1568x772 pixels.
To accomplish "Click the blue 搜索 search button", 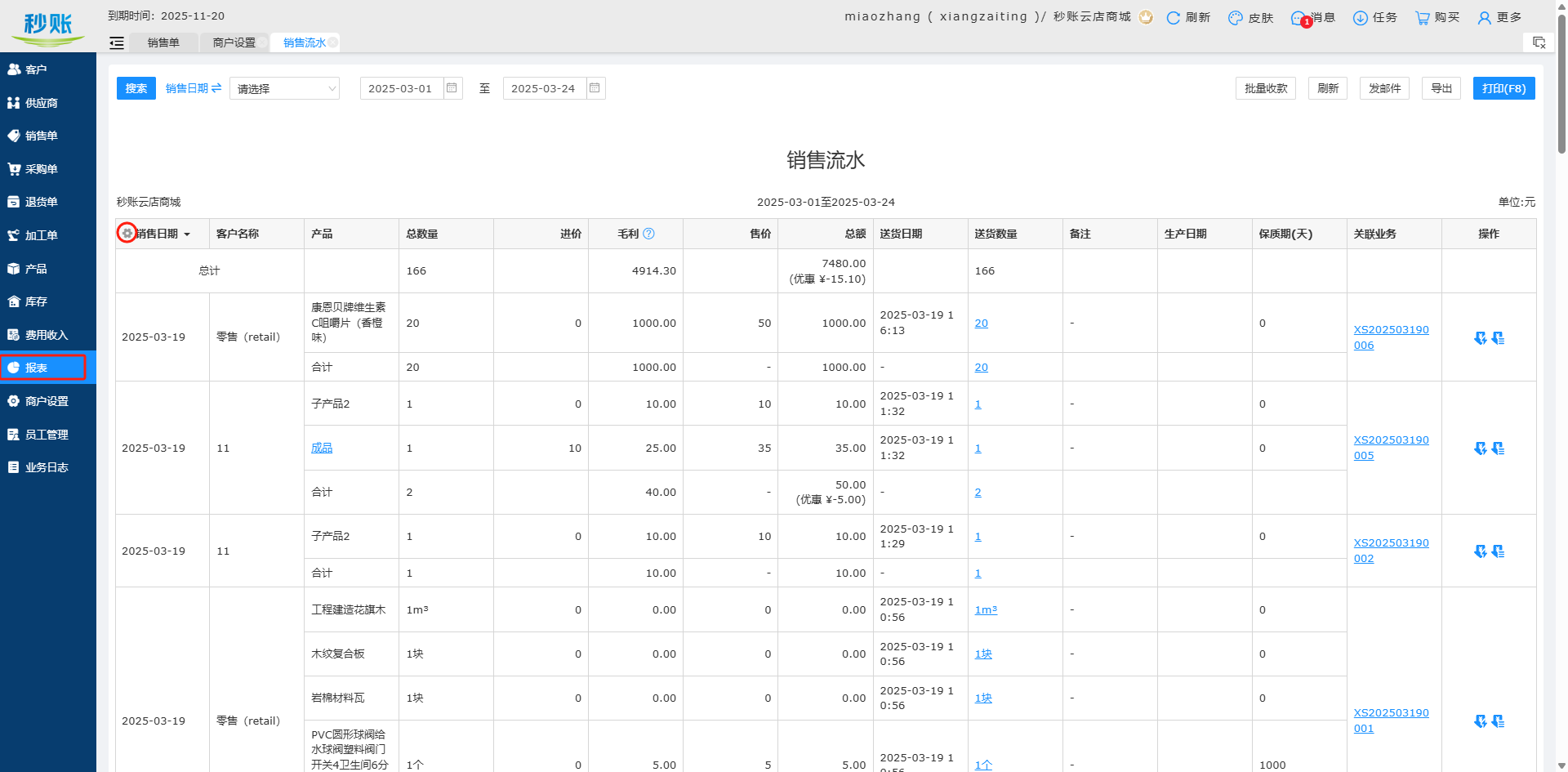I will click(136, 88).
